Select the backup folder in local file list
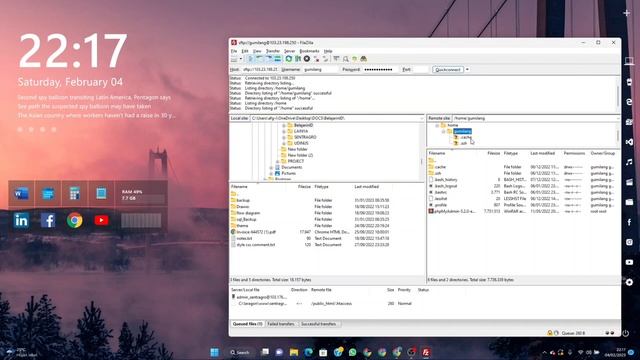 click(243, 200)
